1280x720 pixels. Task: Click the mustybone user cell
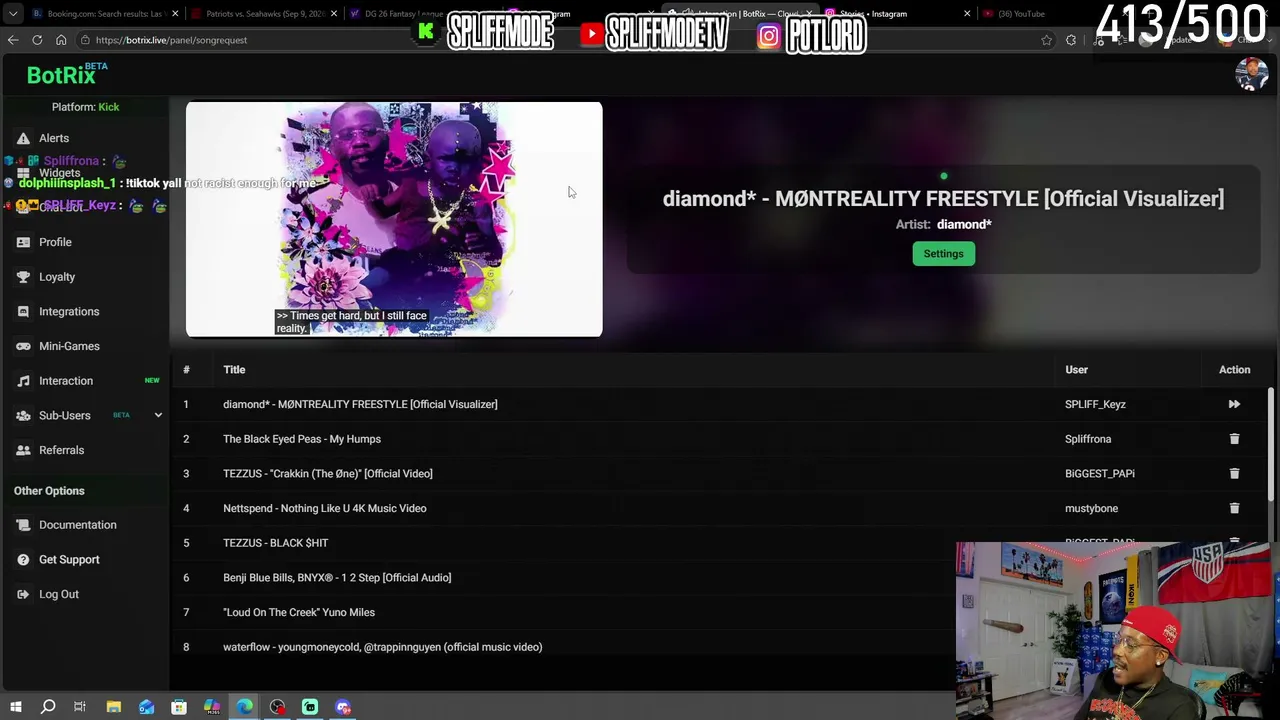(1091, 508)
